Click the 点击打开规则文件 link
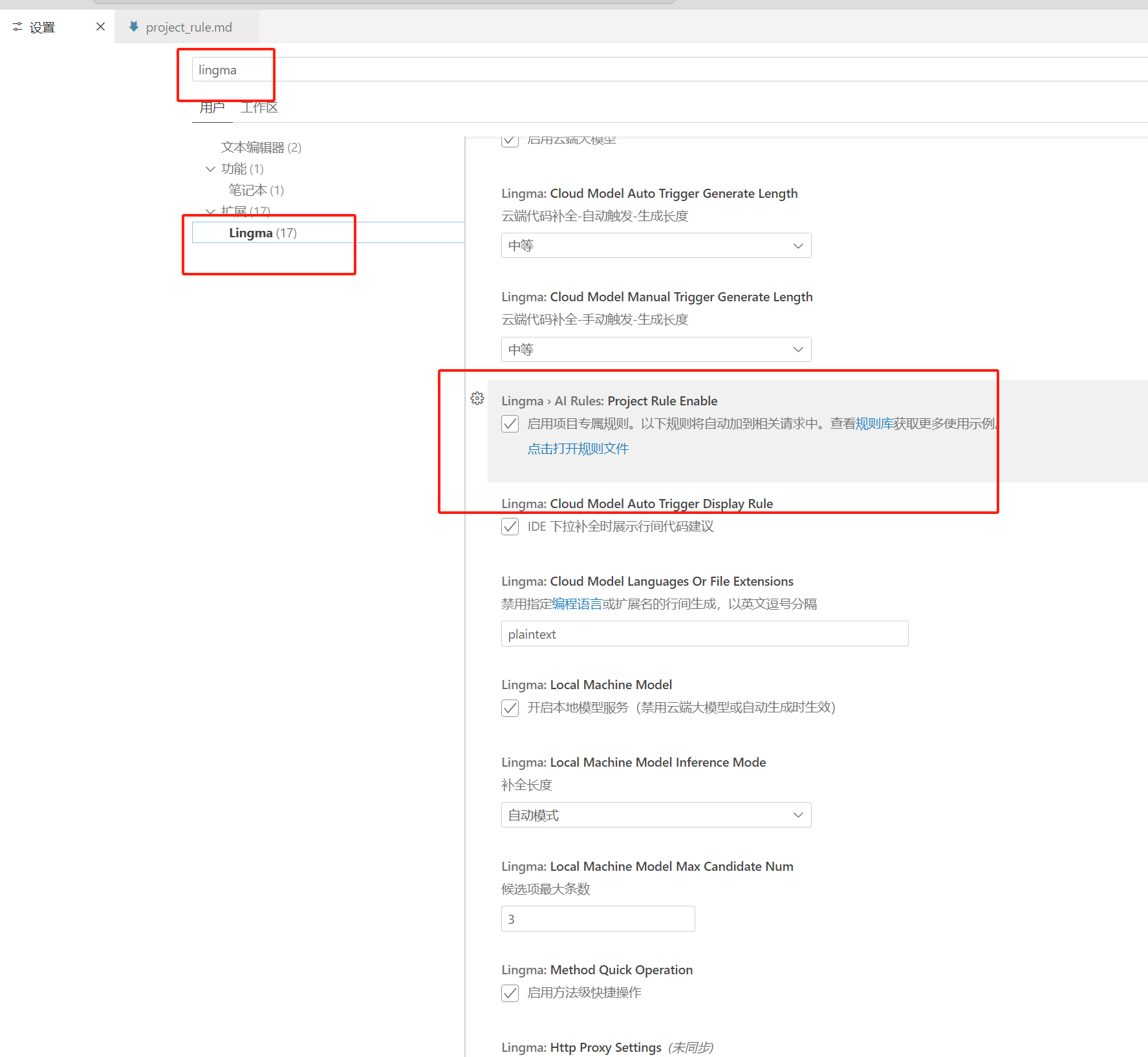This screenshot has height=1057, width=1148. [x=578, y=449]
